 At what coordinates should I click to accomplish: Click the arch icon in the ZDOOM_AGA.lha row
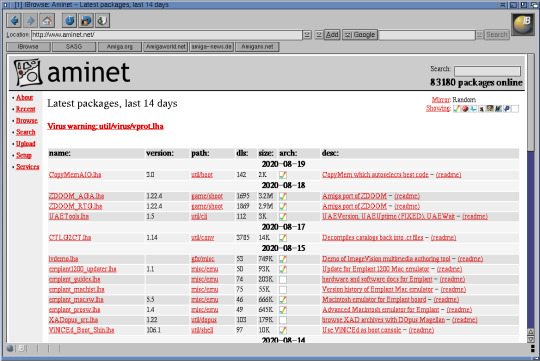283,196
